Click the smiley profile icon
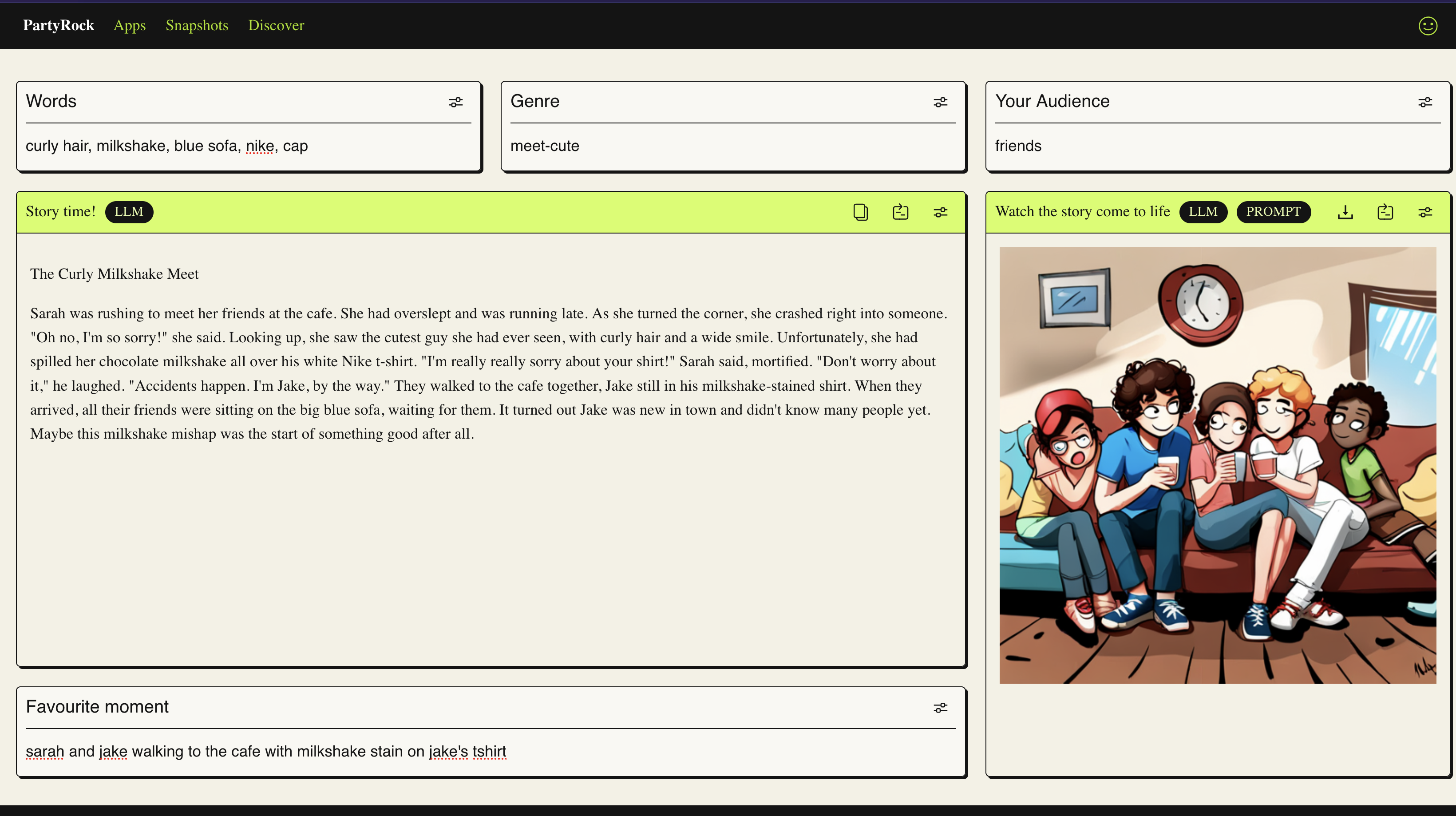This screenshot has width=1456, height=816. pos(1428,25)
